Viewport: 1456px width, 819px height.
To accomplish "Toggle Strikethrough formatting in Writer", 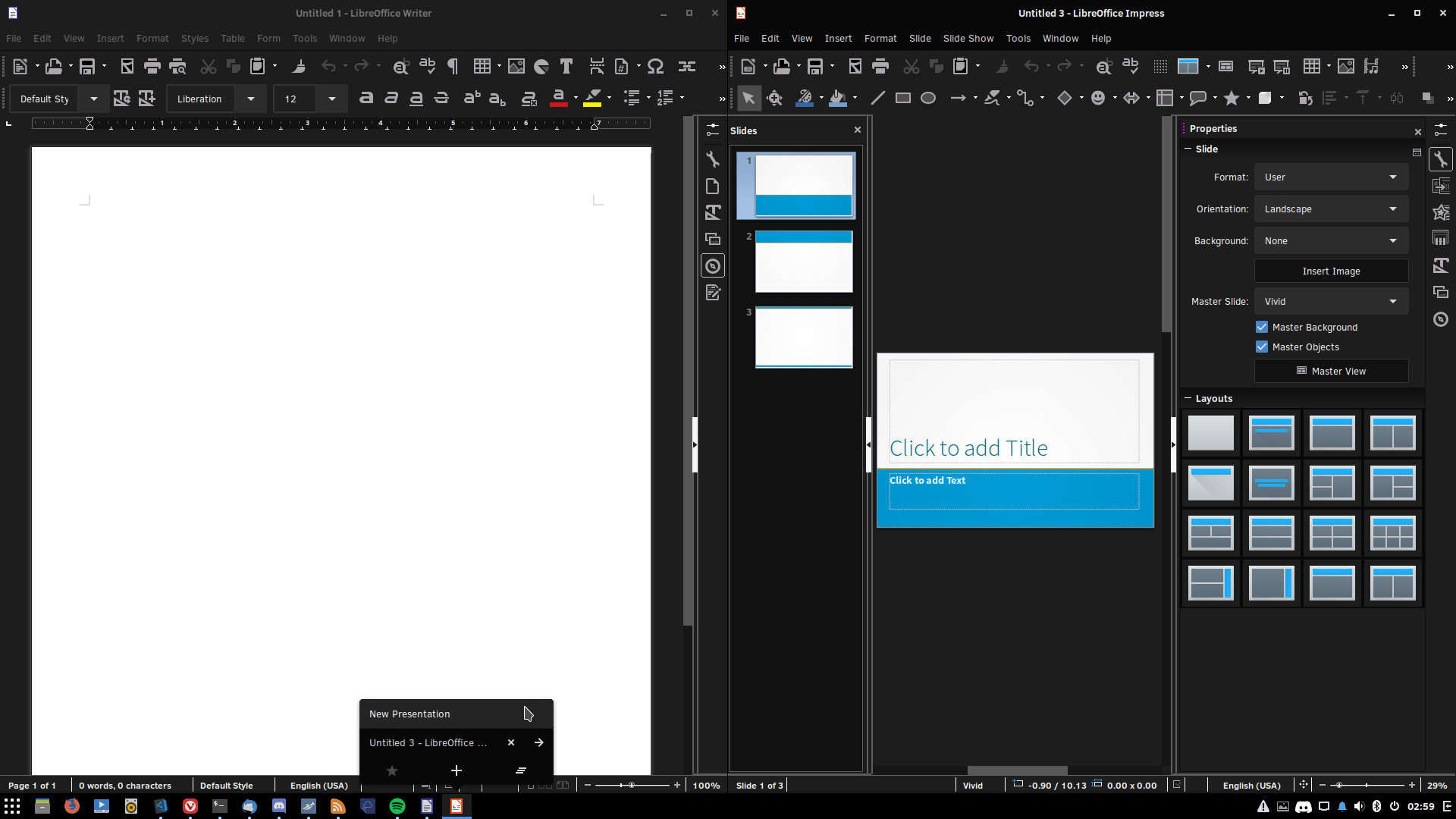I will 441,98.
